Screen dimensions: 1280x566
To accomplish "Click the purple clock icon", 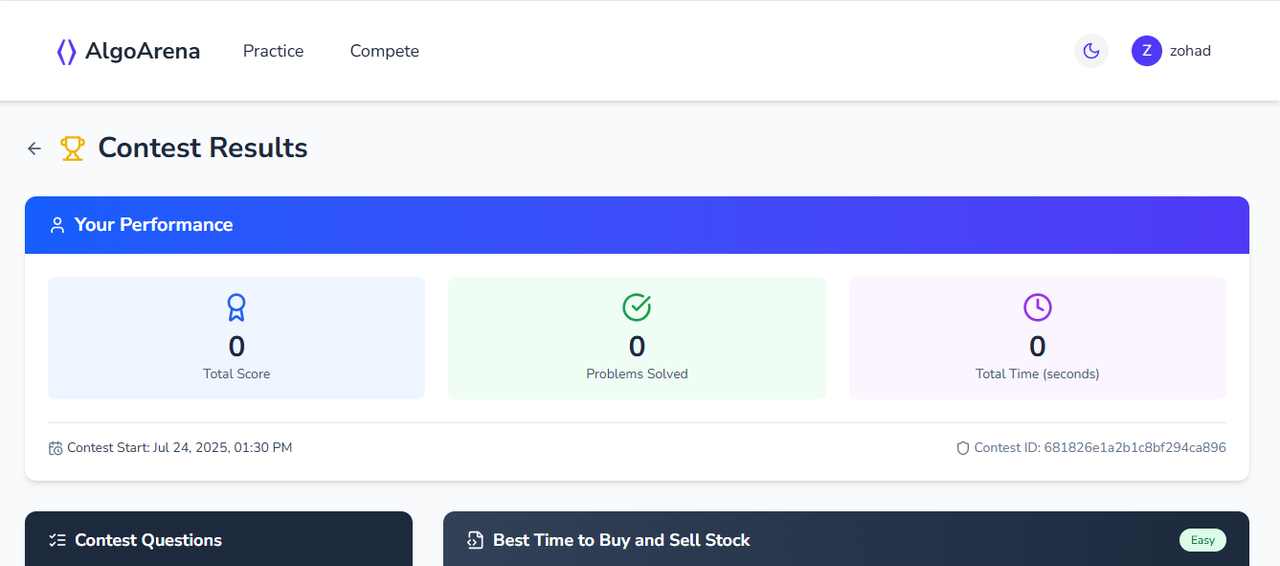I will click(1037, 307).
